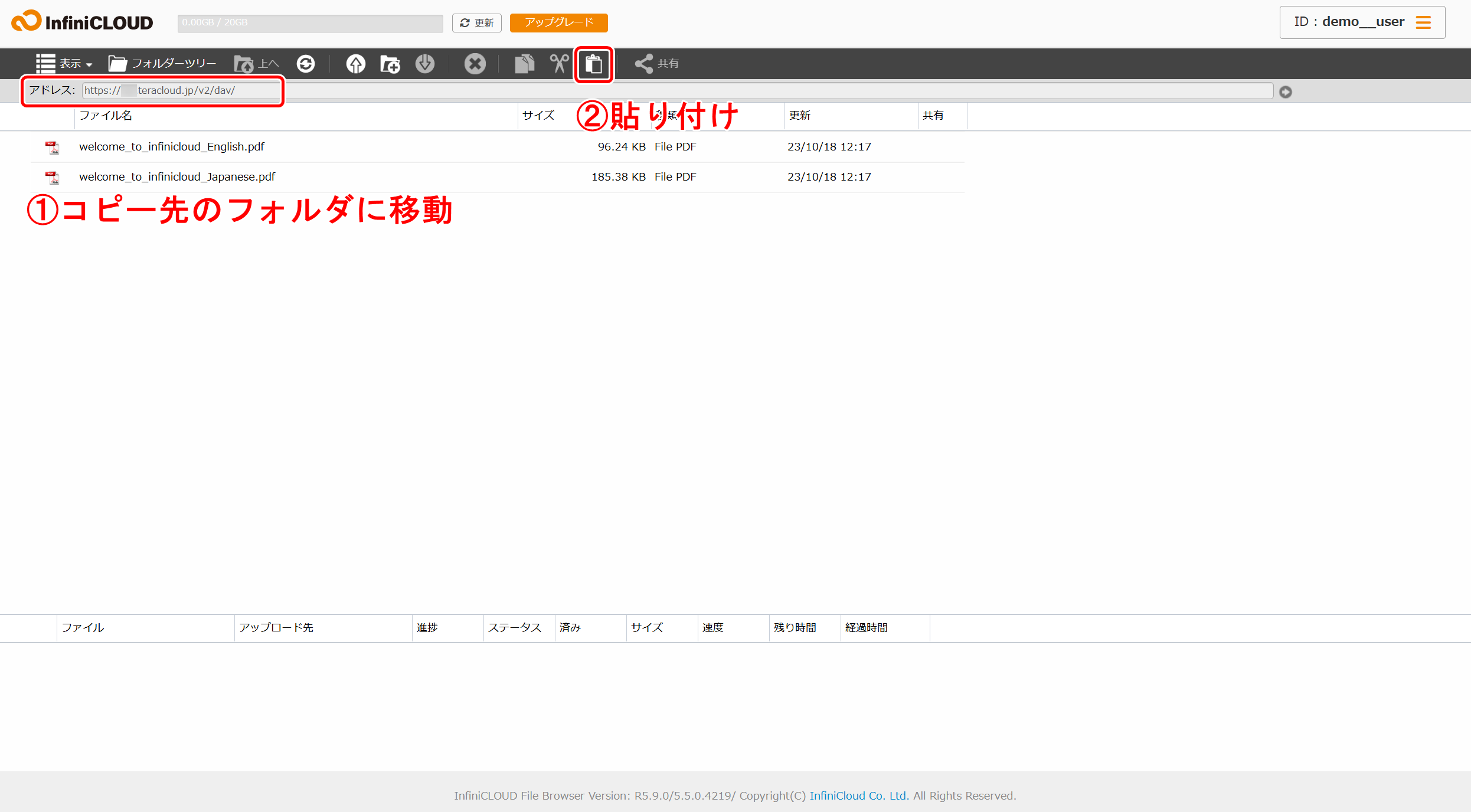Open the InfiniCloud Co. Ltd. footer link
The width and height of the screenshot is (1471, 812).
pyautogui.click(x=859, y=795)
